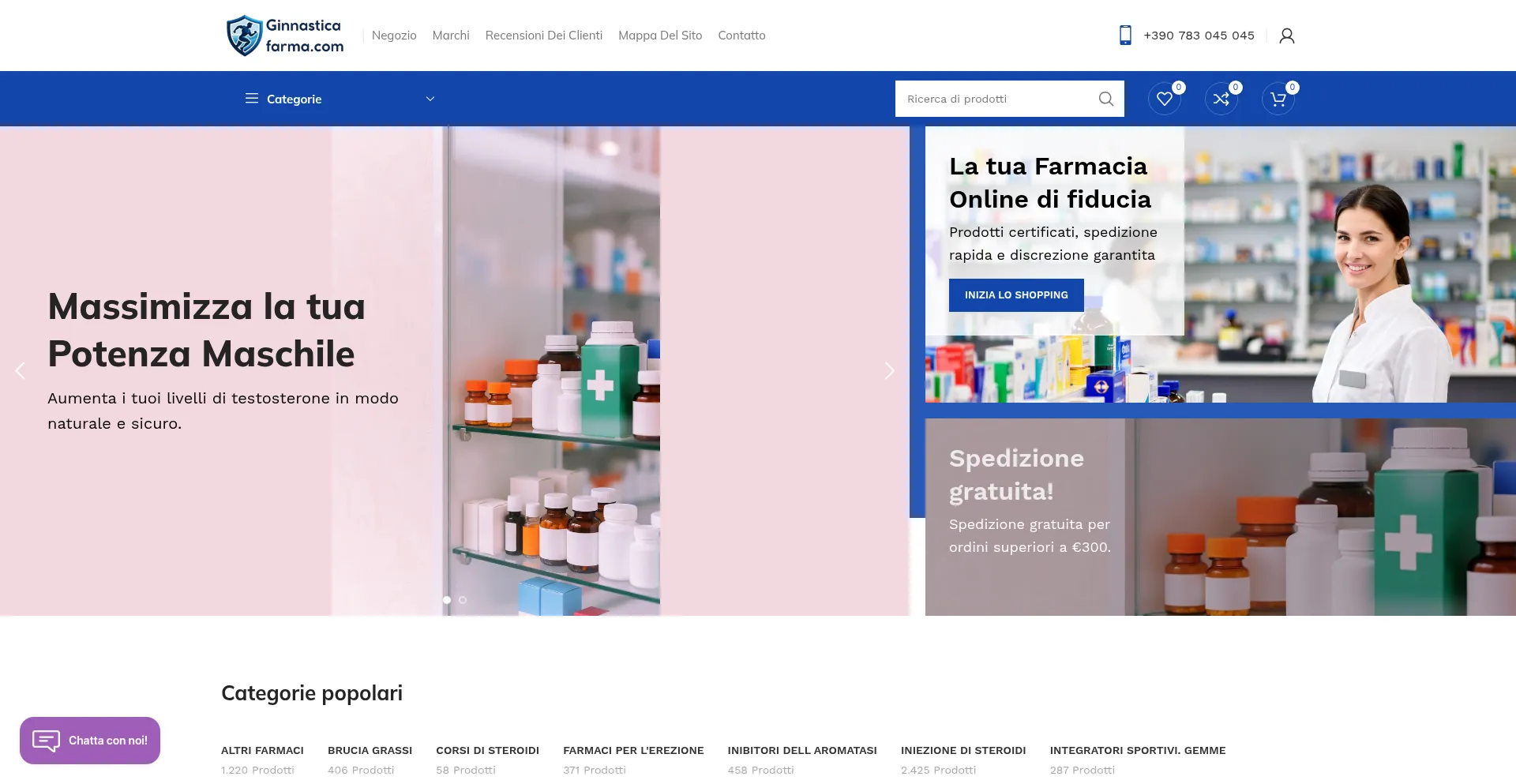Open the wishlist heart icon
Viewport: 1516px width, 784px height.
1164,99
